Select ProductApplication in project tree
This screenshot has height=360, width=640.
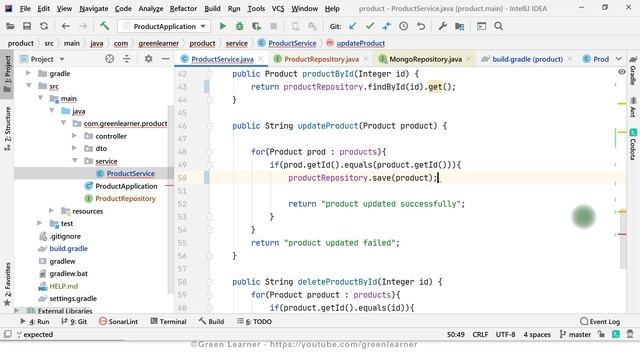point(126,186)
